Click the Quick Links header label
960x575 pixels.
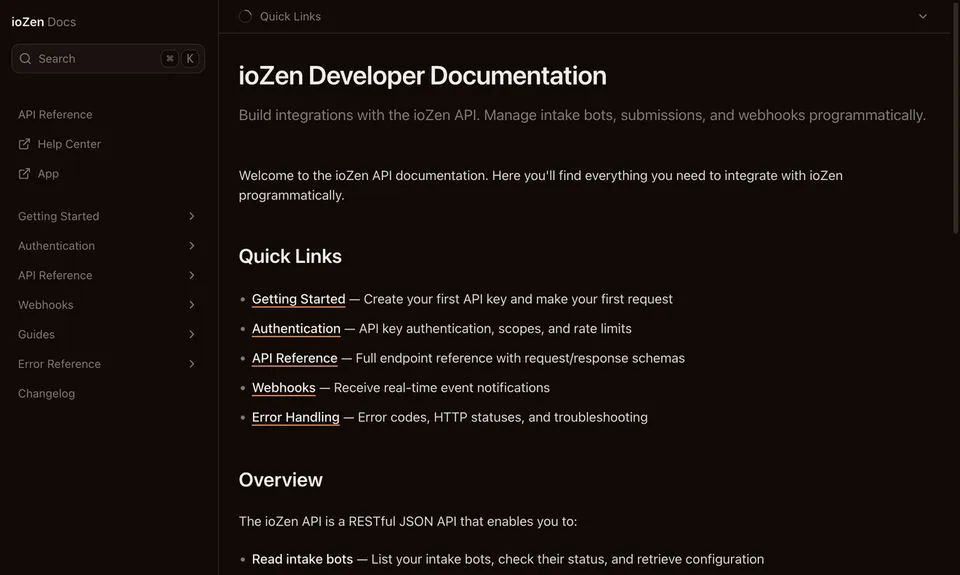pos(290,17)
